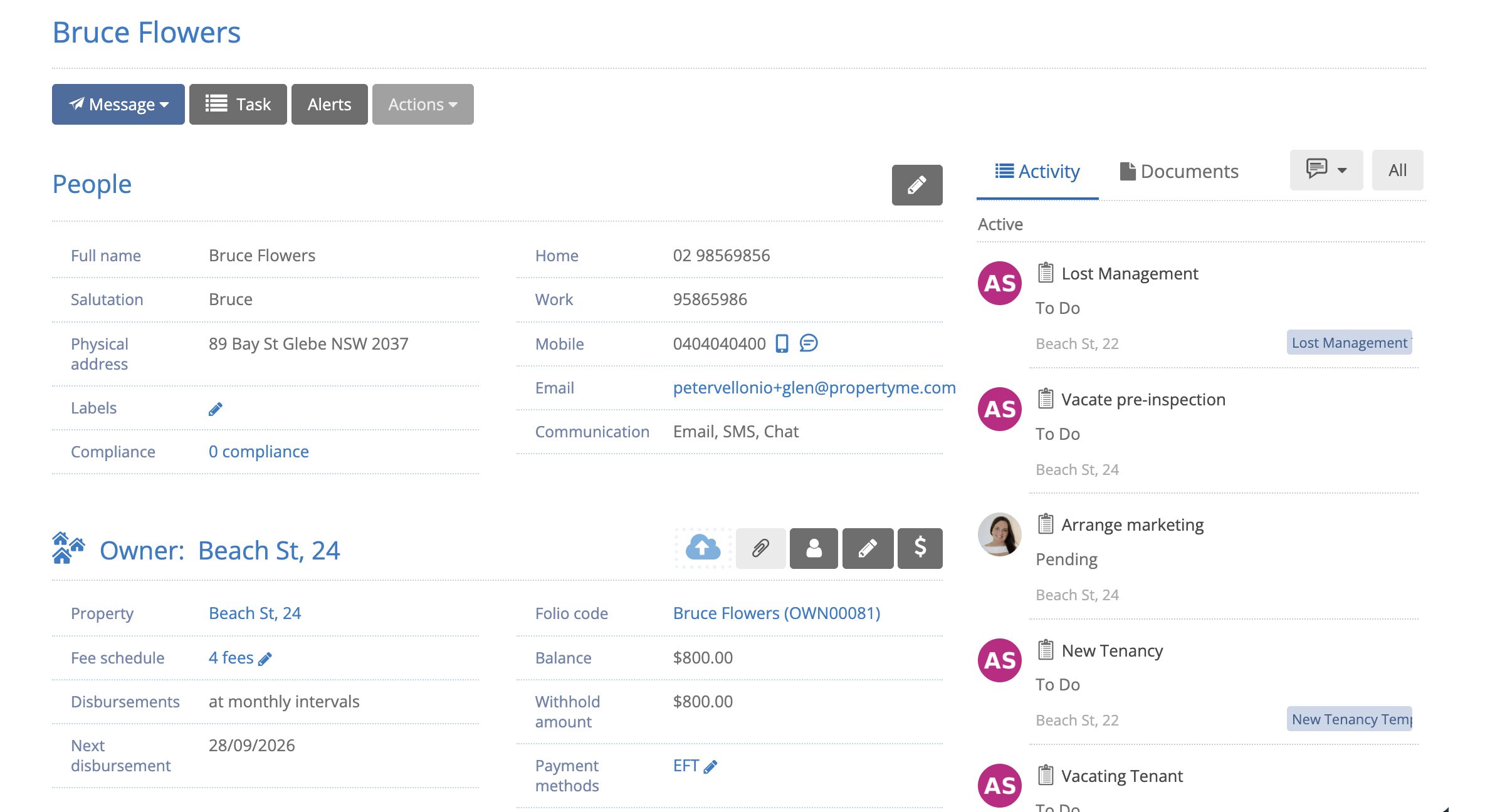This screenshot has height=812, width=1485.
Task: Open the 0 compliance link
Action: tap(258, 452)
